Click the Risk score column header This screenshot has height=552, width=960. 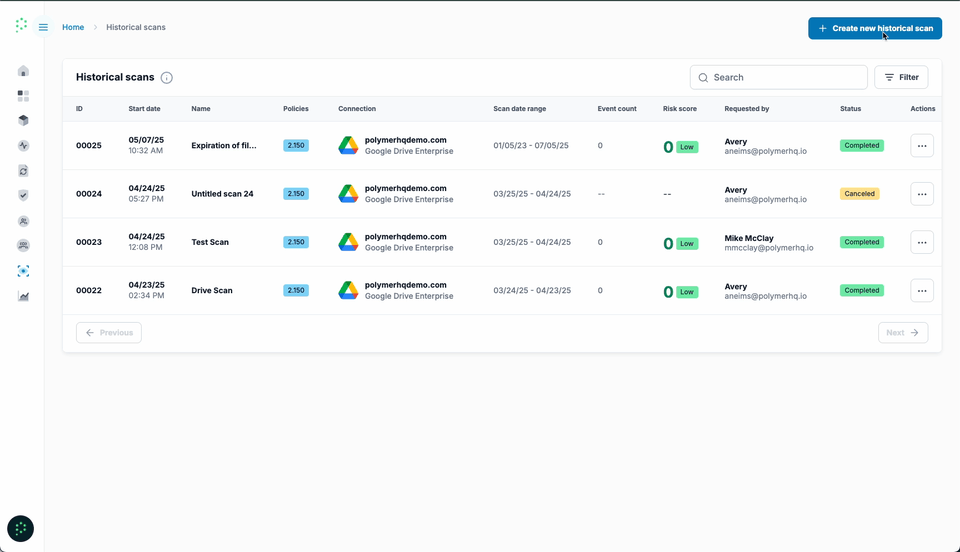pyautogui.click(x=680, y=109)
